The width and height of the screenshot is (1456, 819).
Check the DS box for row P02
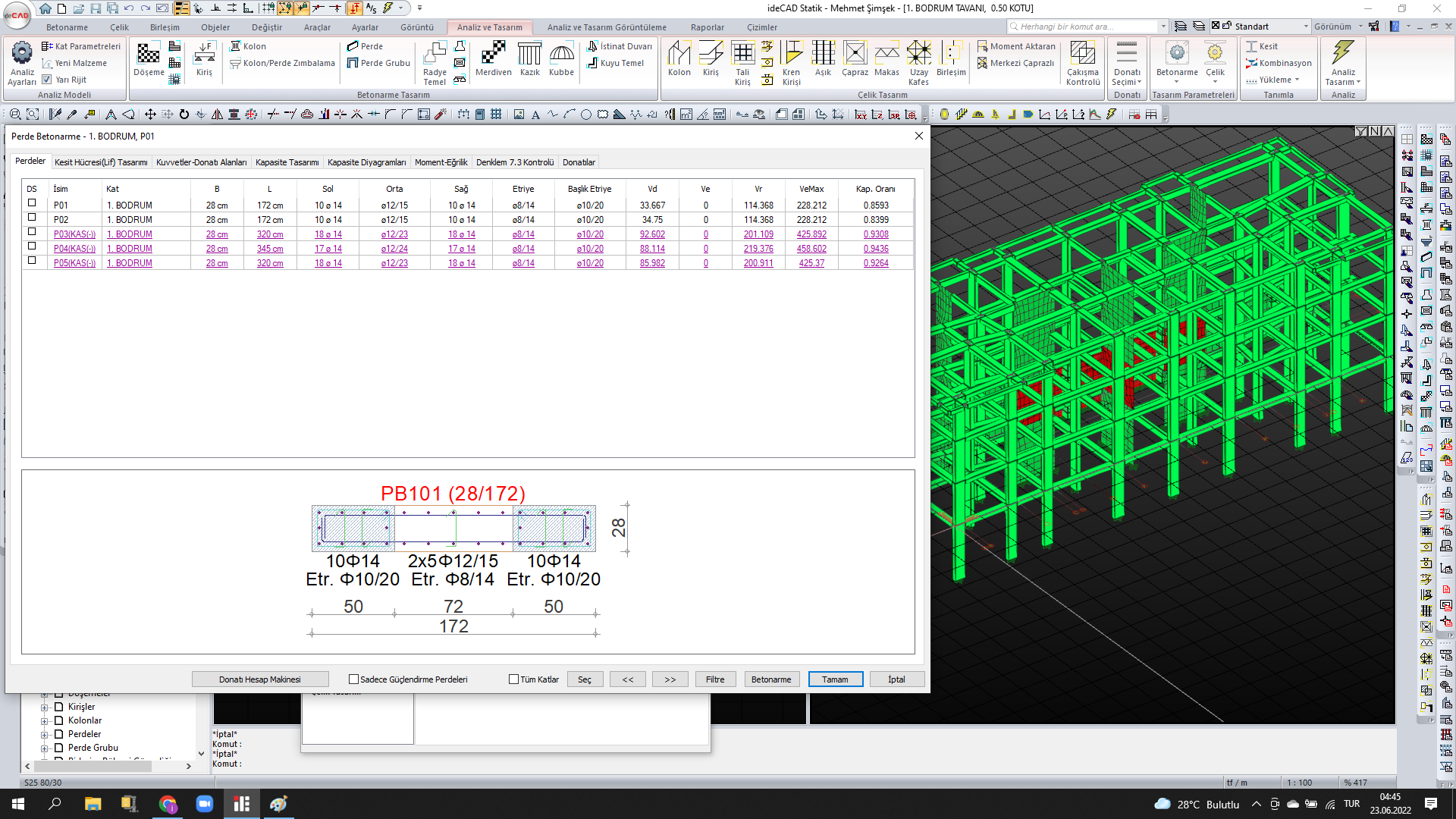(x=32, y=217)
